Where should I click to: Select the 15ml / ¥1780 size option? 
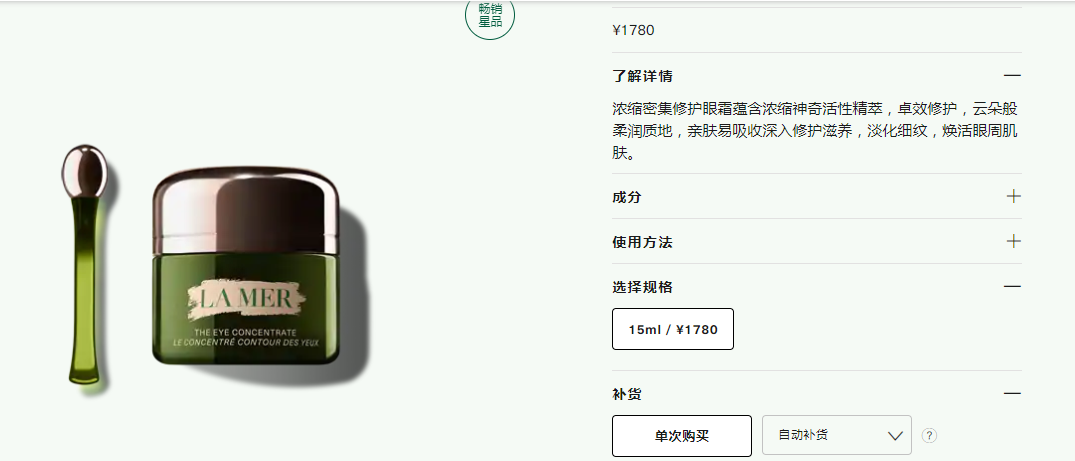click(673, 329)
